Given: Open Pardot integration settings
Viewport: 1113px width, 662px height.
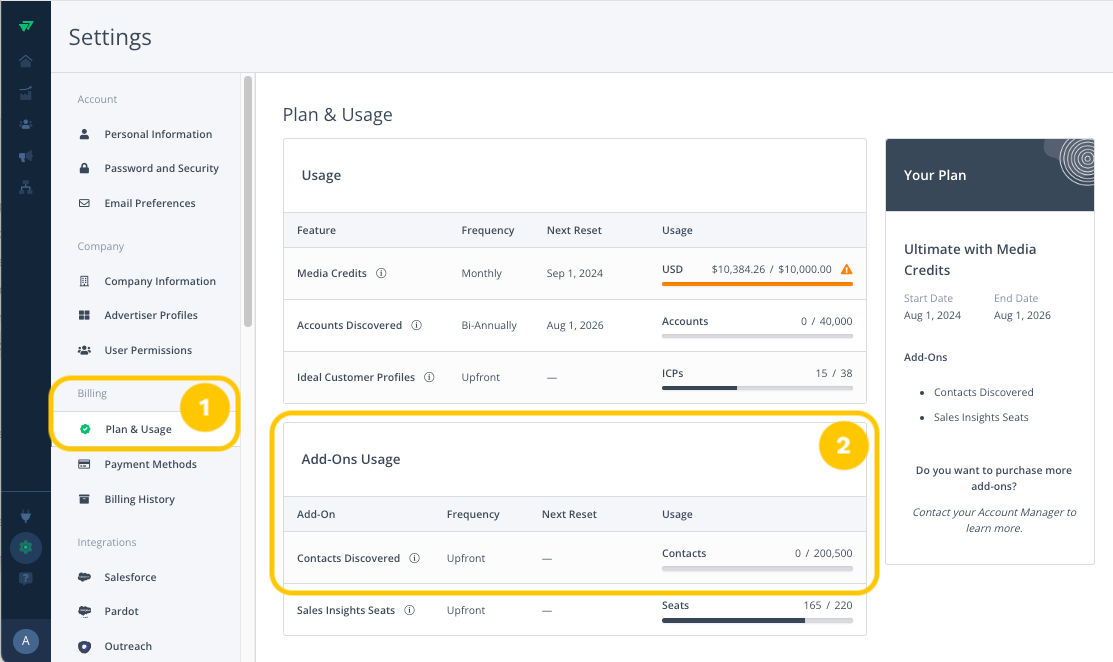Looking at the screenshot, I should point(121,611).
